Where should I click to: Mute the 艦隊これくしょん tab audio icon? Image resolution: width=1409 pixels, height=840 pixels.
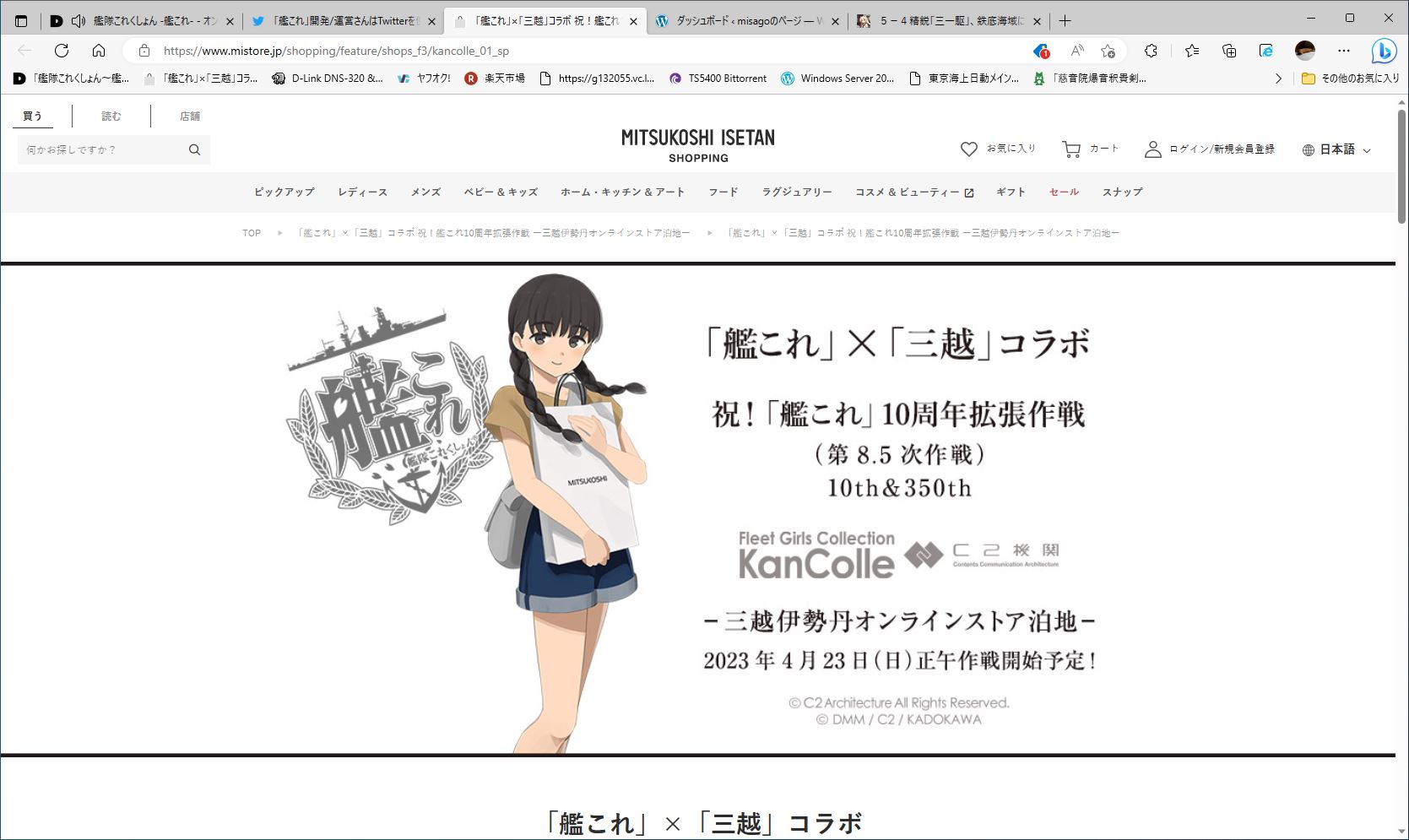click(79, 21)
